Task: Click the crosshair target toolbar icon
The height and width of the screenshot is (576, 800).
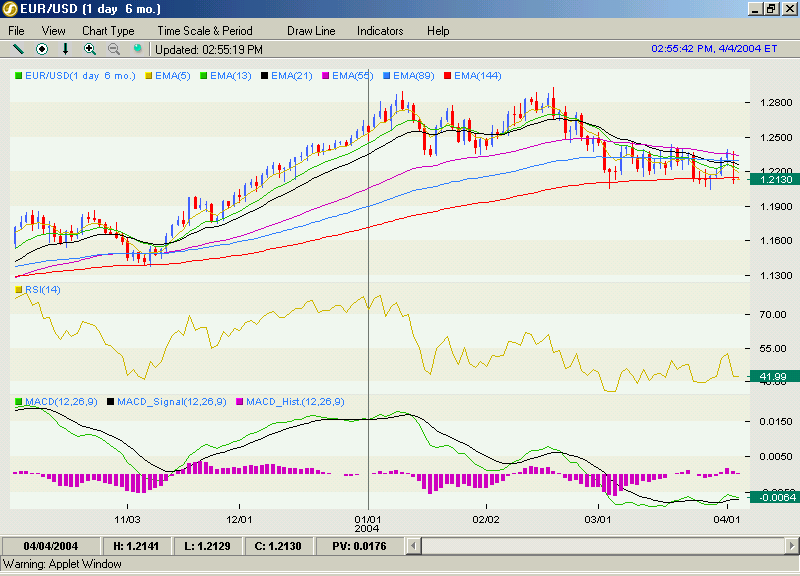Action: (42, 49)
